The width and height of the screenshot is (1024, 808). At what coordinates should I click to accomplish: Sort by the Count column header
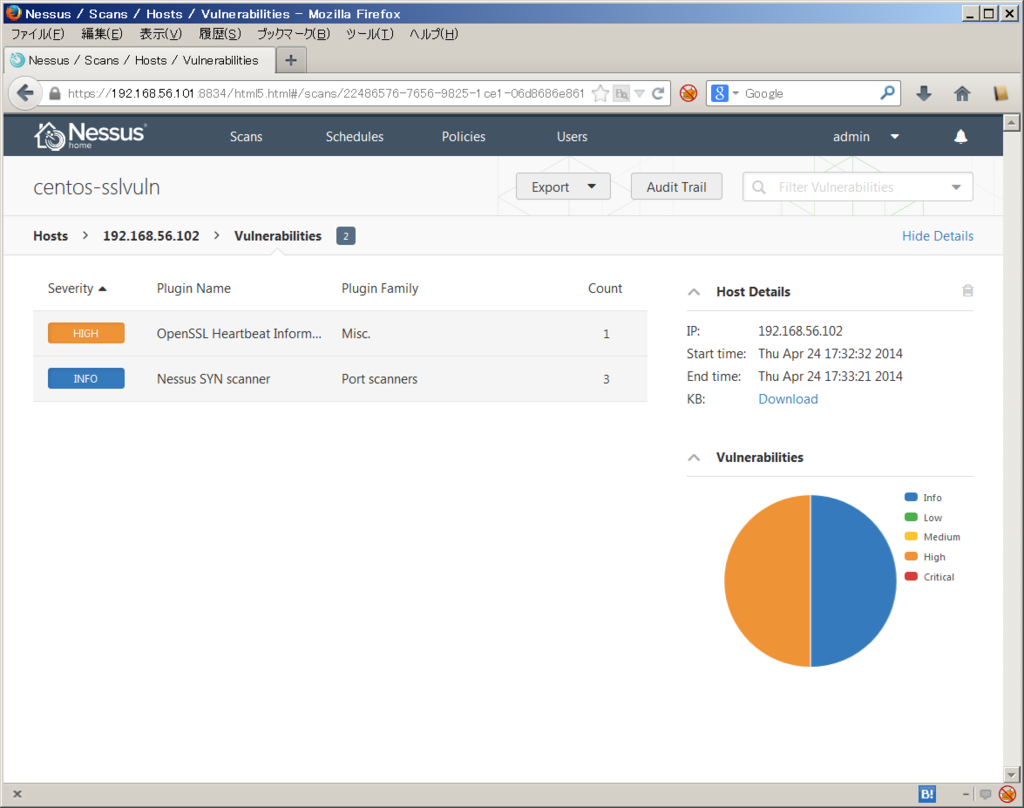(605, 288)
